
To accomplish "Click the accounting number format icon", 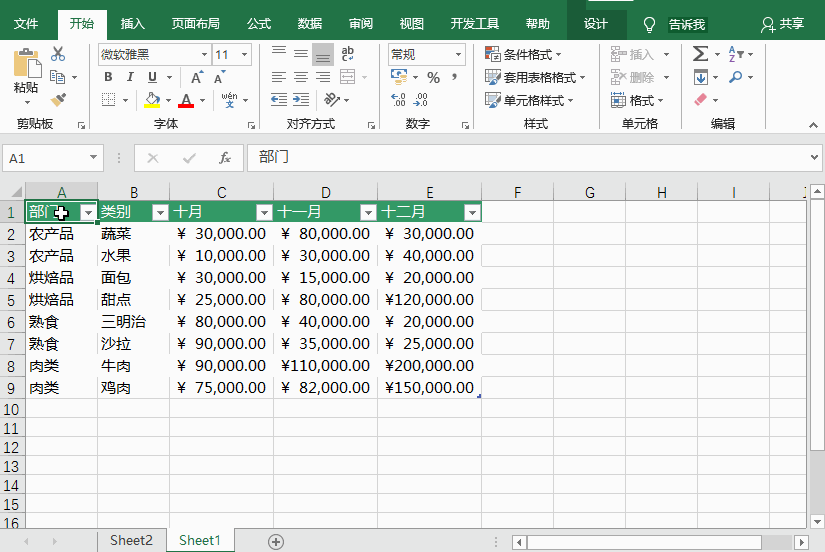I will click(400, 77).
